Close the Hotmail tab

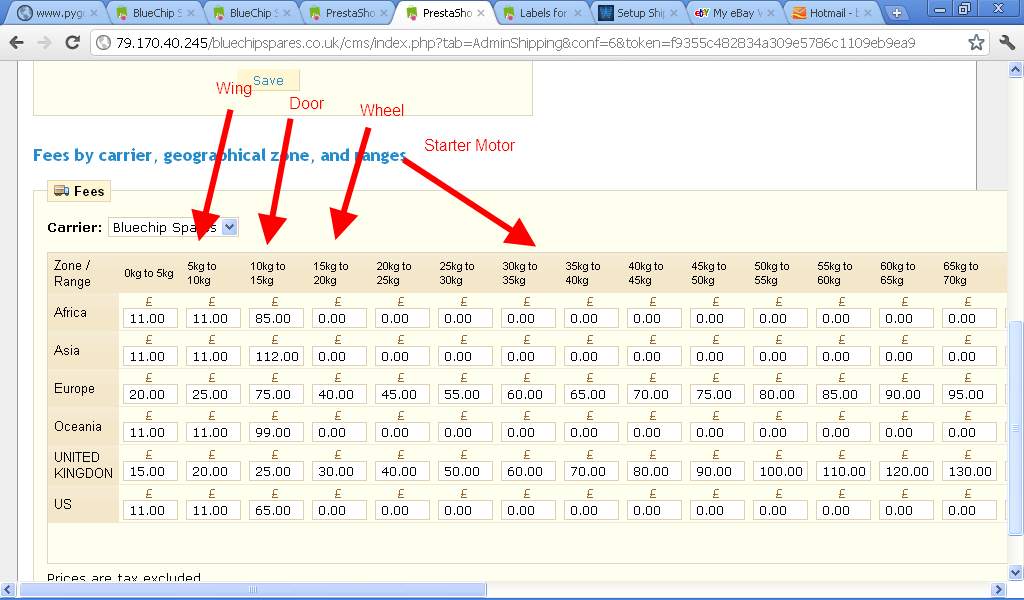point(867,13)
